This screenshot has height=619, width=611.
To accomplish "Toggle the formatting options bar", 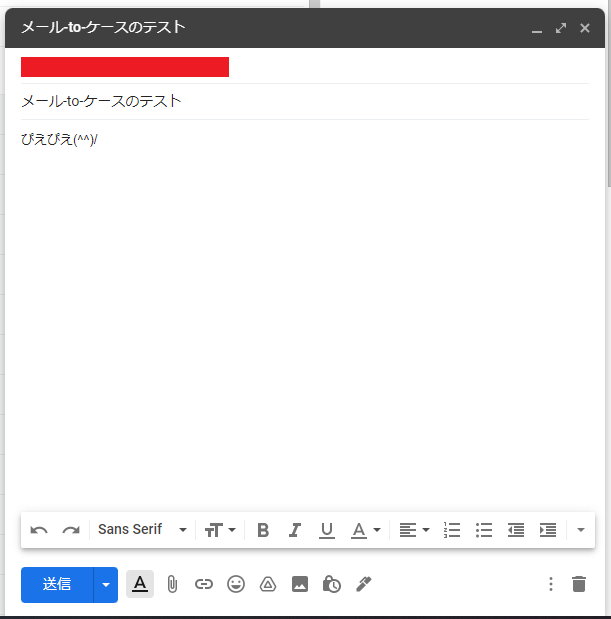I will 140,584.
